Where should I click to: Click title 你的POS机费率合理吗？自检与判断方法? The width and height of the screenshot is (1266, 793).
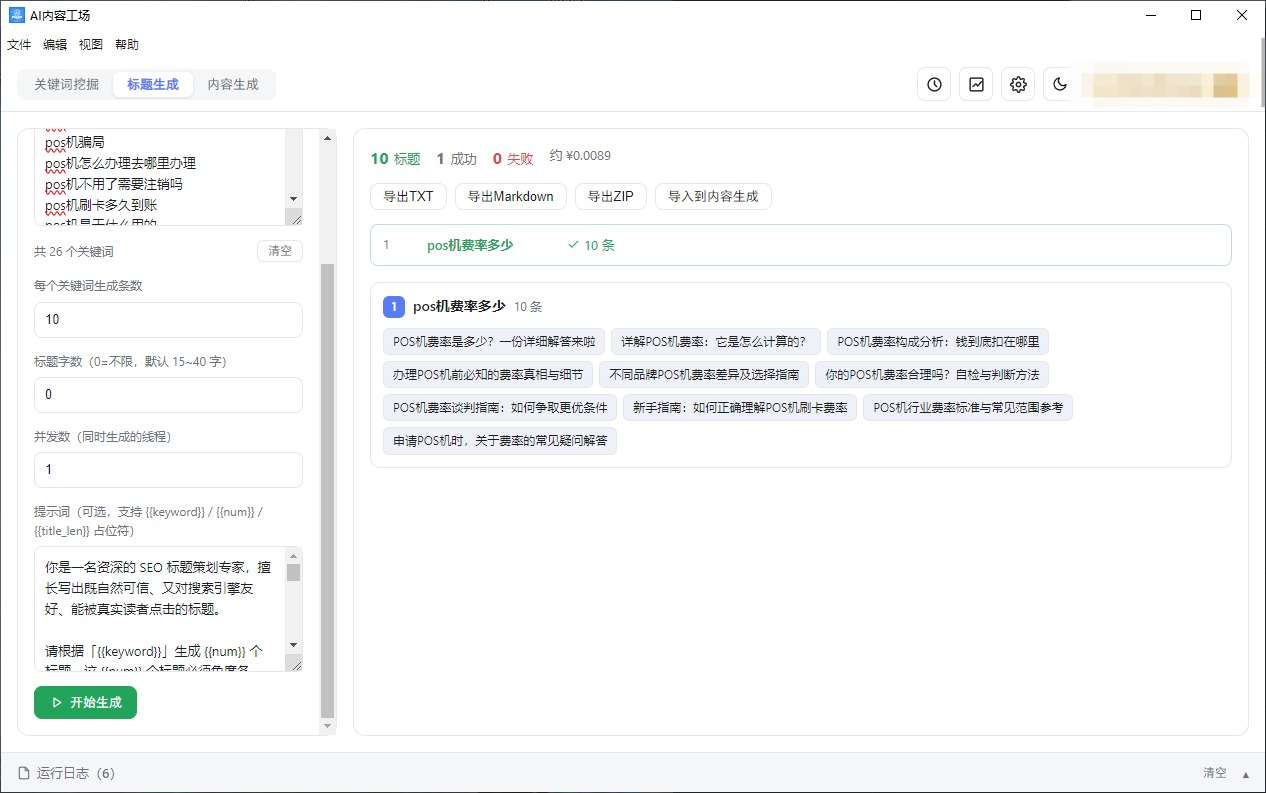click(932, 374)
